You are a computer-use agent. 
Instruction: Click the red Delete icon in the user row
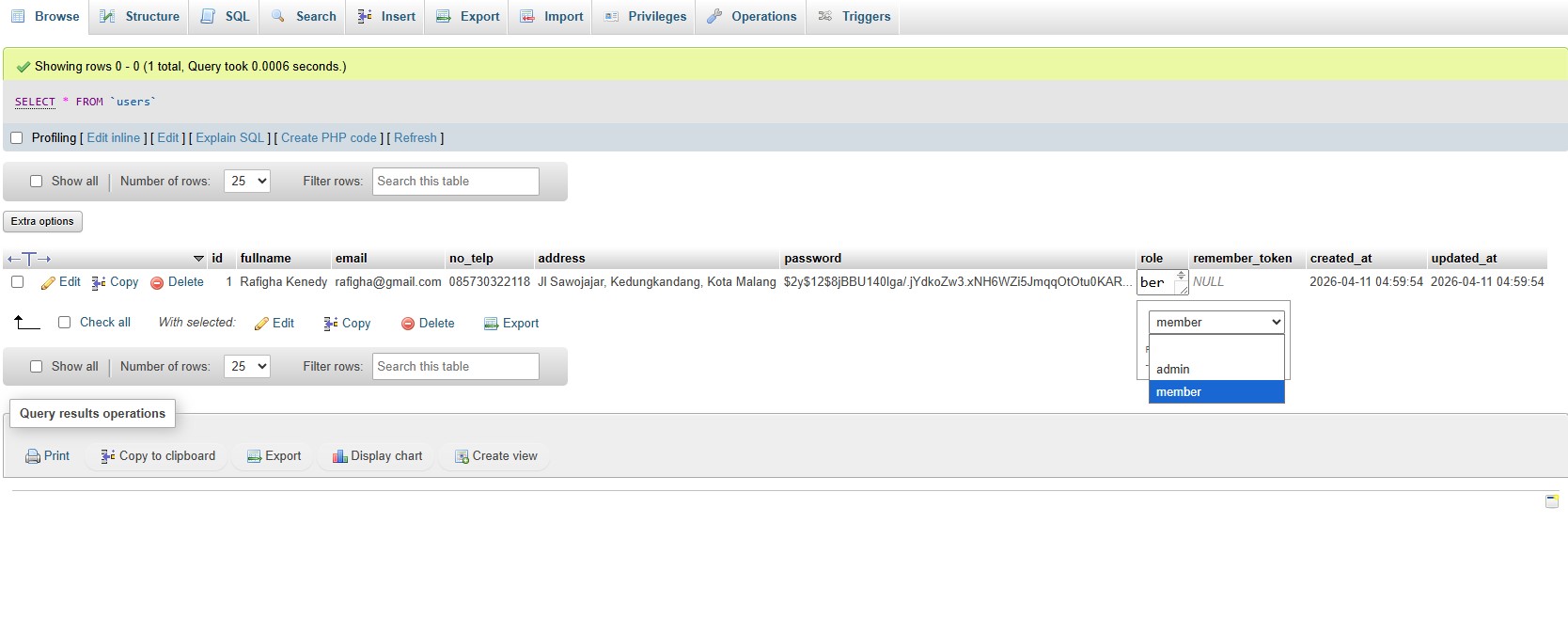(157, 282)
